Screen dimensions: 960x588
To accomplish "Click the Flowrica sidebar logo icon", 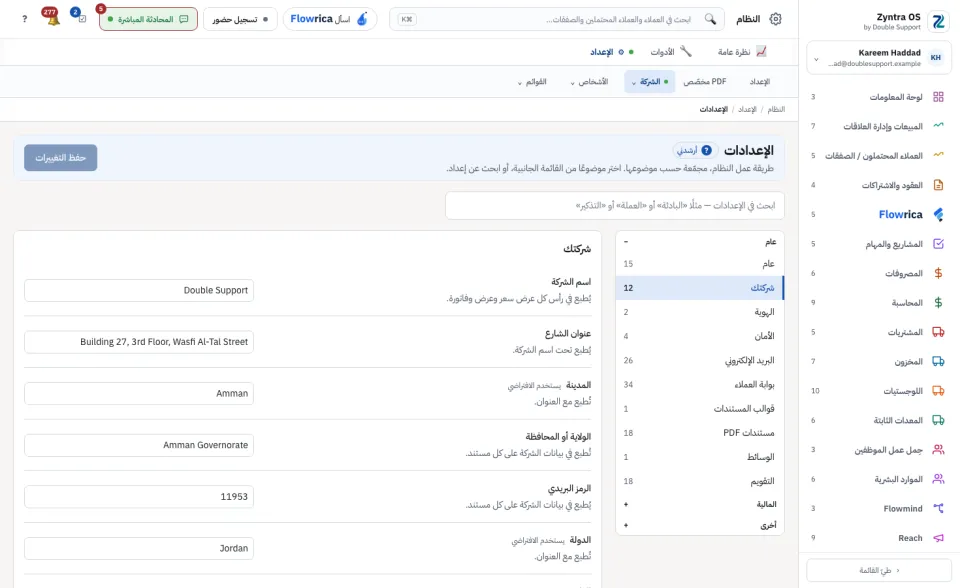I will [x=938, y=214].
